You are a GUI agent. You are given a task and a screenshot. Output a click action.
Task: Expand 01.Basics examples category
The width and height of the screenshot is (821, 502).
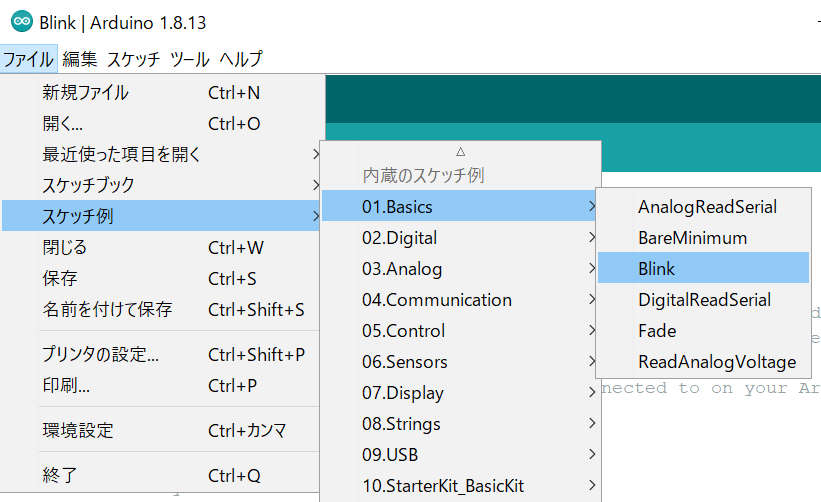coord(461,206)
